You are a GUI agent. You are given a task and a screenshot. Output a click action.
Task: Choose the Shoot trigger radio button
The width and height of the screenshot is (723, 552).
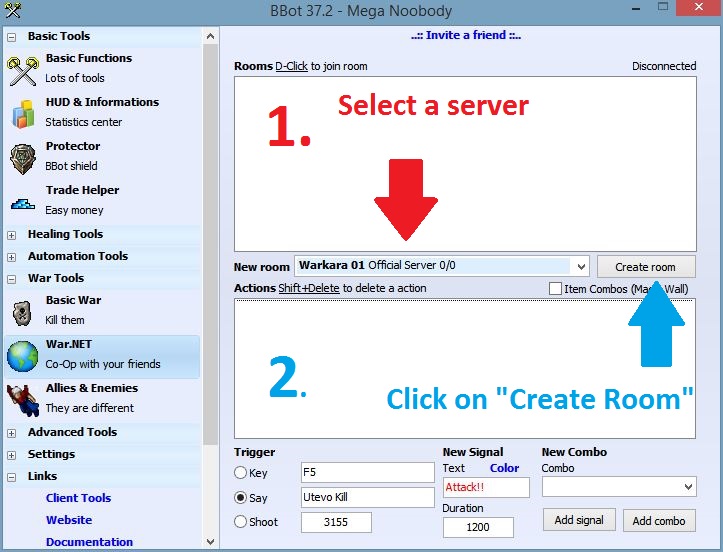[x=241, y=522]
